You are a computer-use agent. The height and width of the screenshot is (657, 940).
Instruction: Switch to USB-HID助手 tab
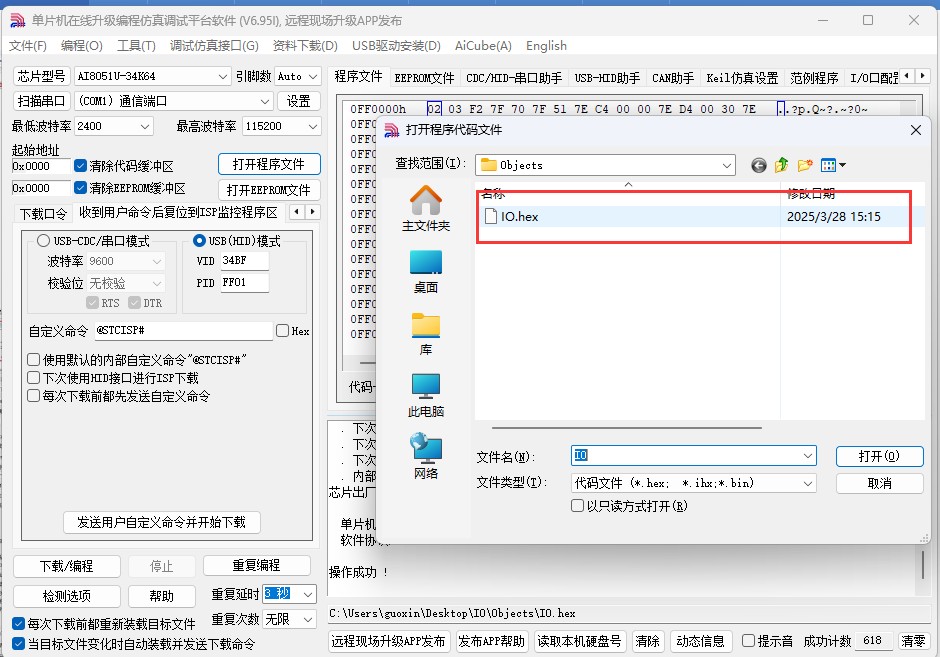(x=607, y=78)
